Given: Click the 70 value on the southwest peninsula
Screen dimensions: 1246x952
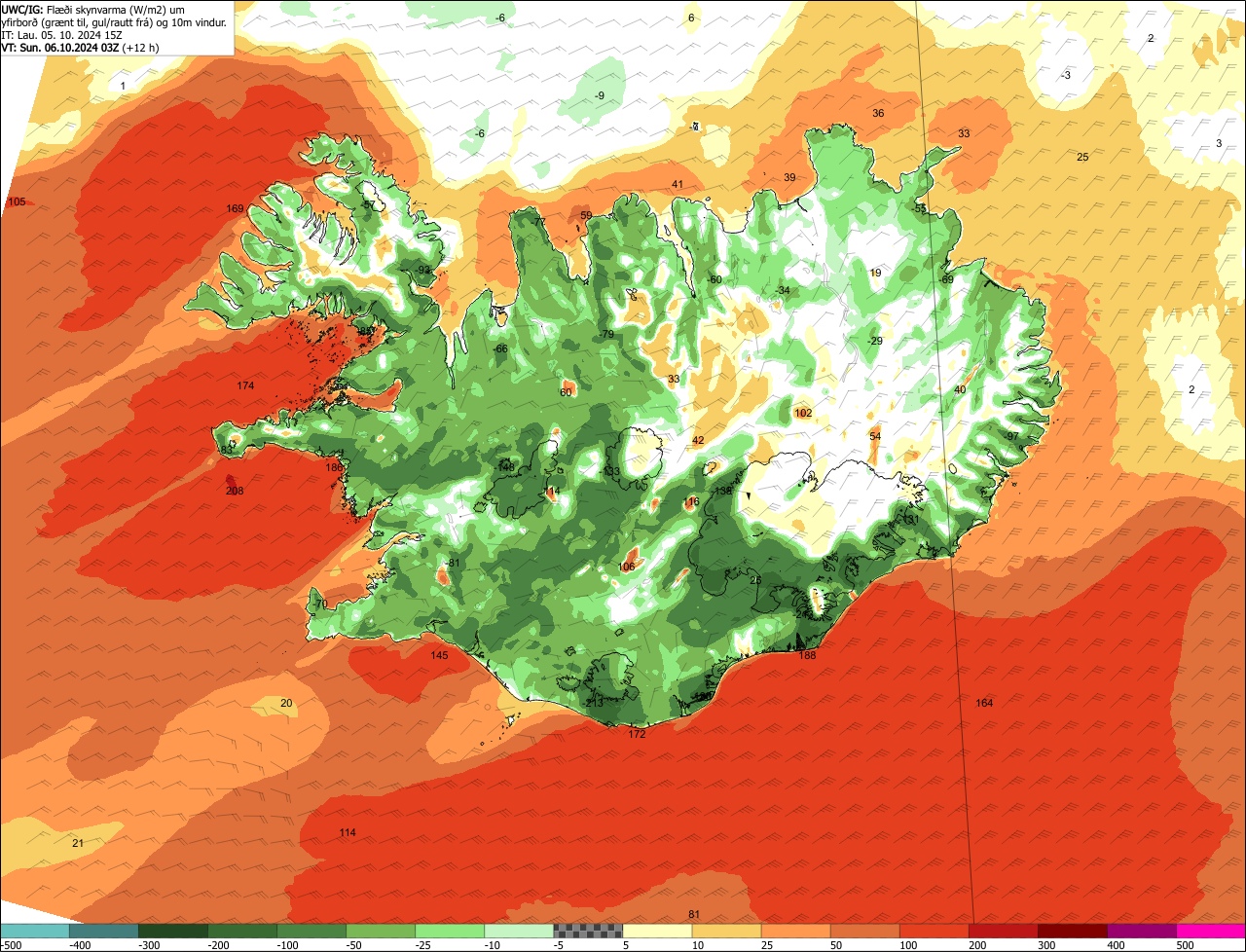Looking at the screenshot, I should point(321,605).
